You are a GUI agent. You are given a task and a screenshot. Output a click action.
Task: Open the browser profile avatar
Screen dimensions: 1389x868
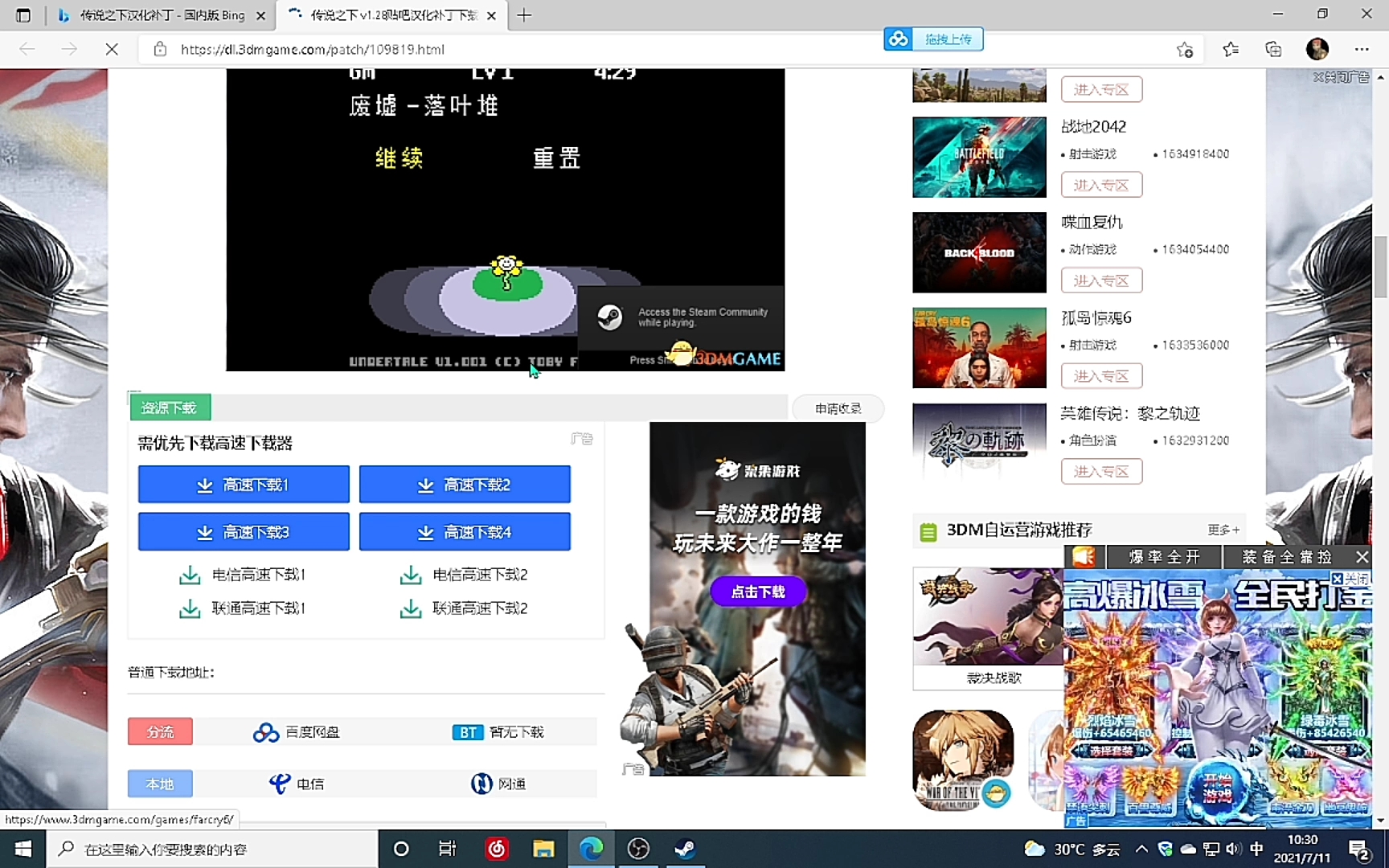click(1317, 49)
